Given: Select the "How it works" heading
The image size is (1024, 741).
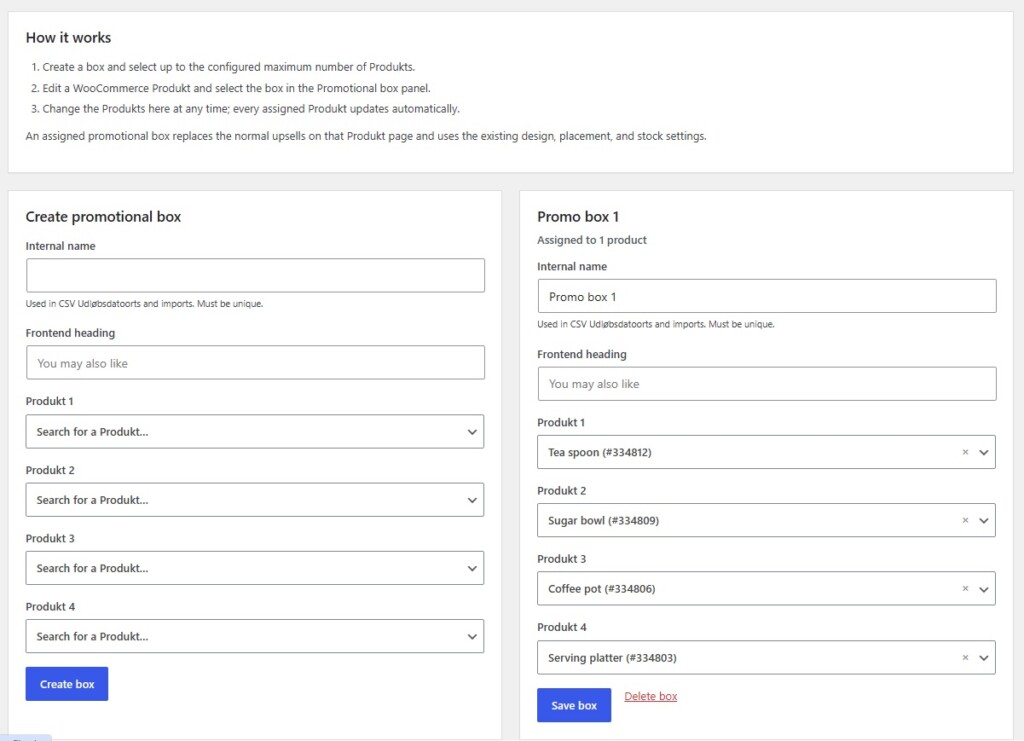Looking at the screenshot, I should click(x=69, y=38).
